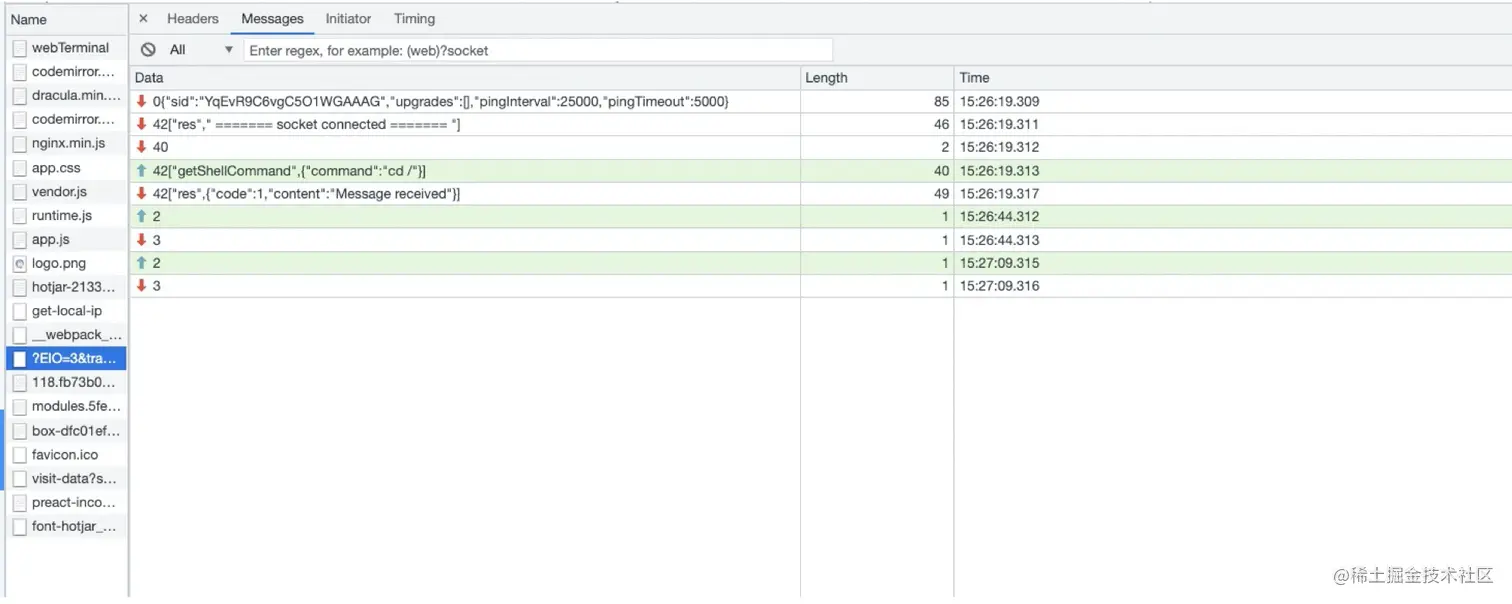
Task: Clear messages with the block icon
Action: [148, 50]
